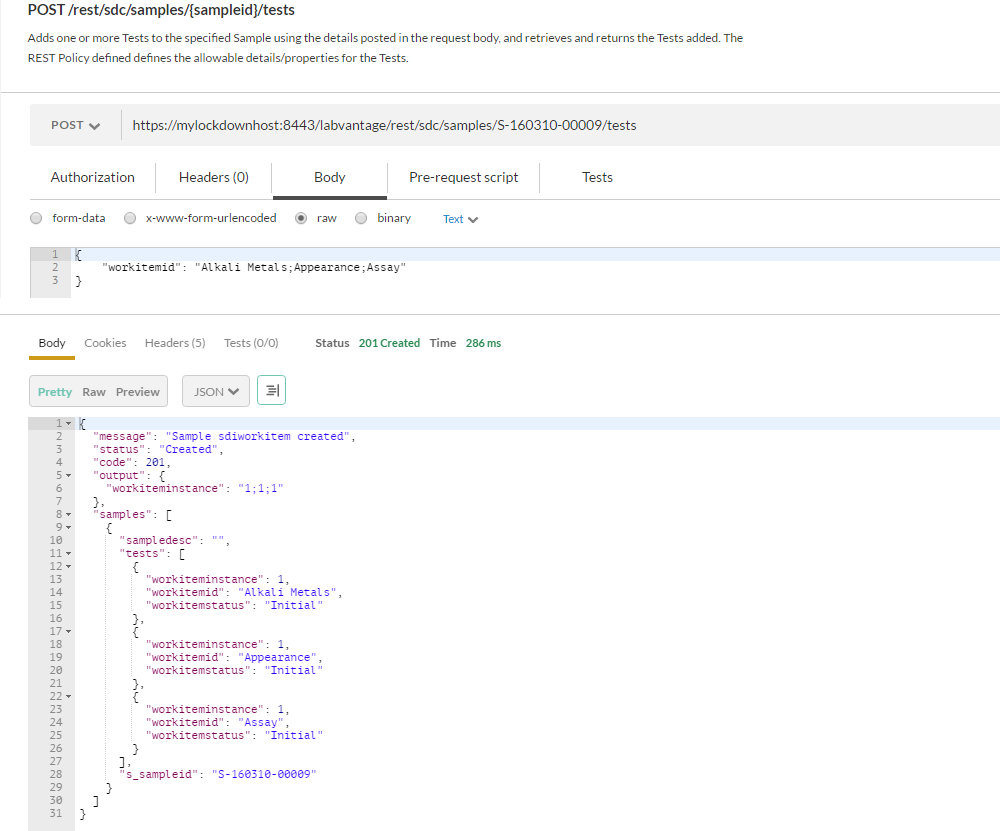1000x831 pixels.
Task: Switch to the response Body tab
Action: coord(52,343)
